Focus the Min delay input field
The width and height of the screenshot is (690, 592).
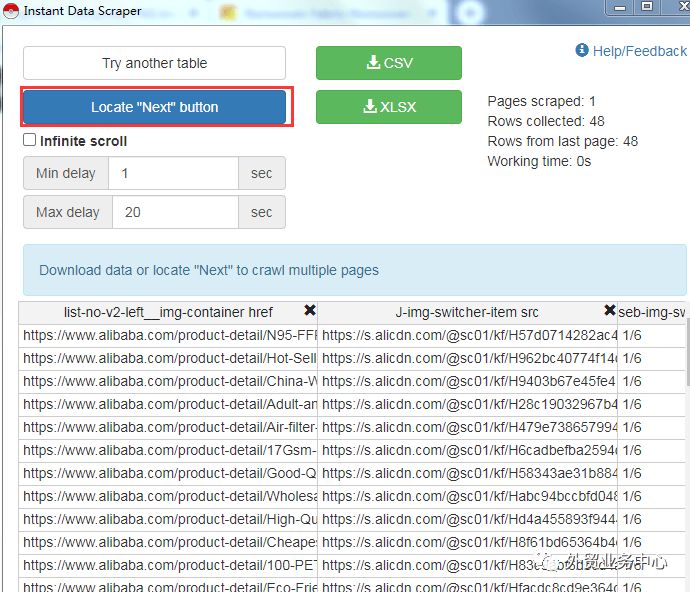[x=173, y=173]
